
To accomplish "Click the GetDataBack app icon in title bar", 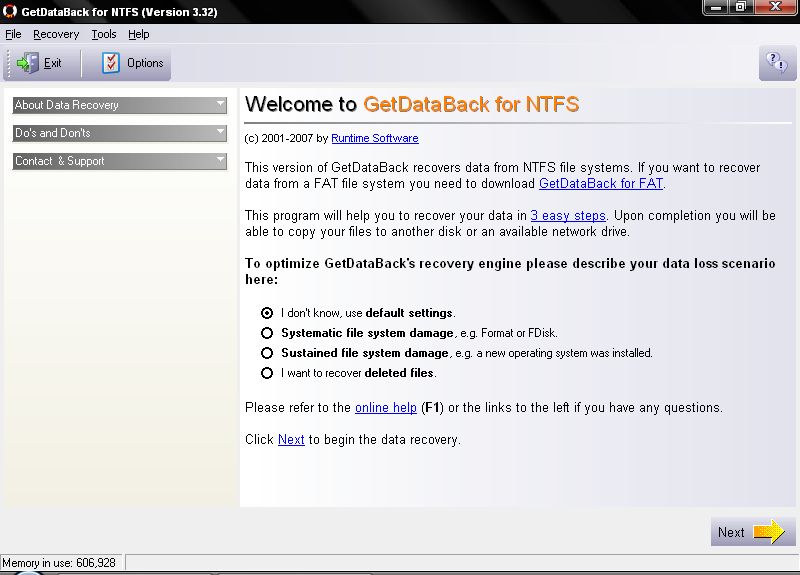I will click(x=10, y=11).
